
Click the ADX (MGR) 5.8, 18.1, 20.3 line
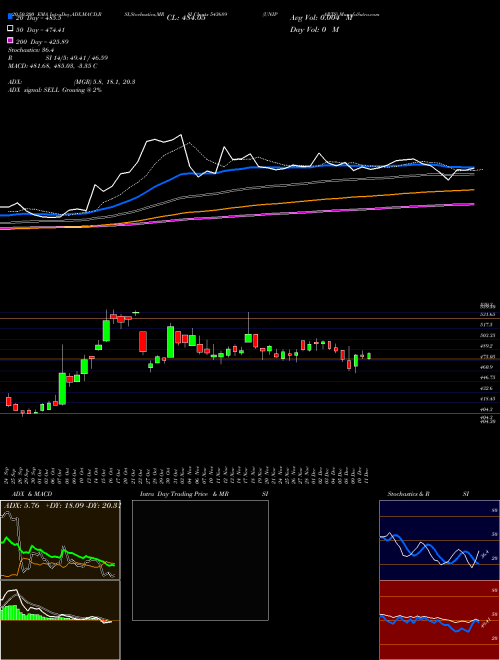[72, 82]
